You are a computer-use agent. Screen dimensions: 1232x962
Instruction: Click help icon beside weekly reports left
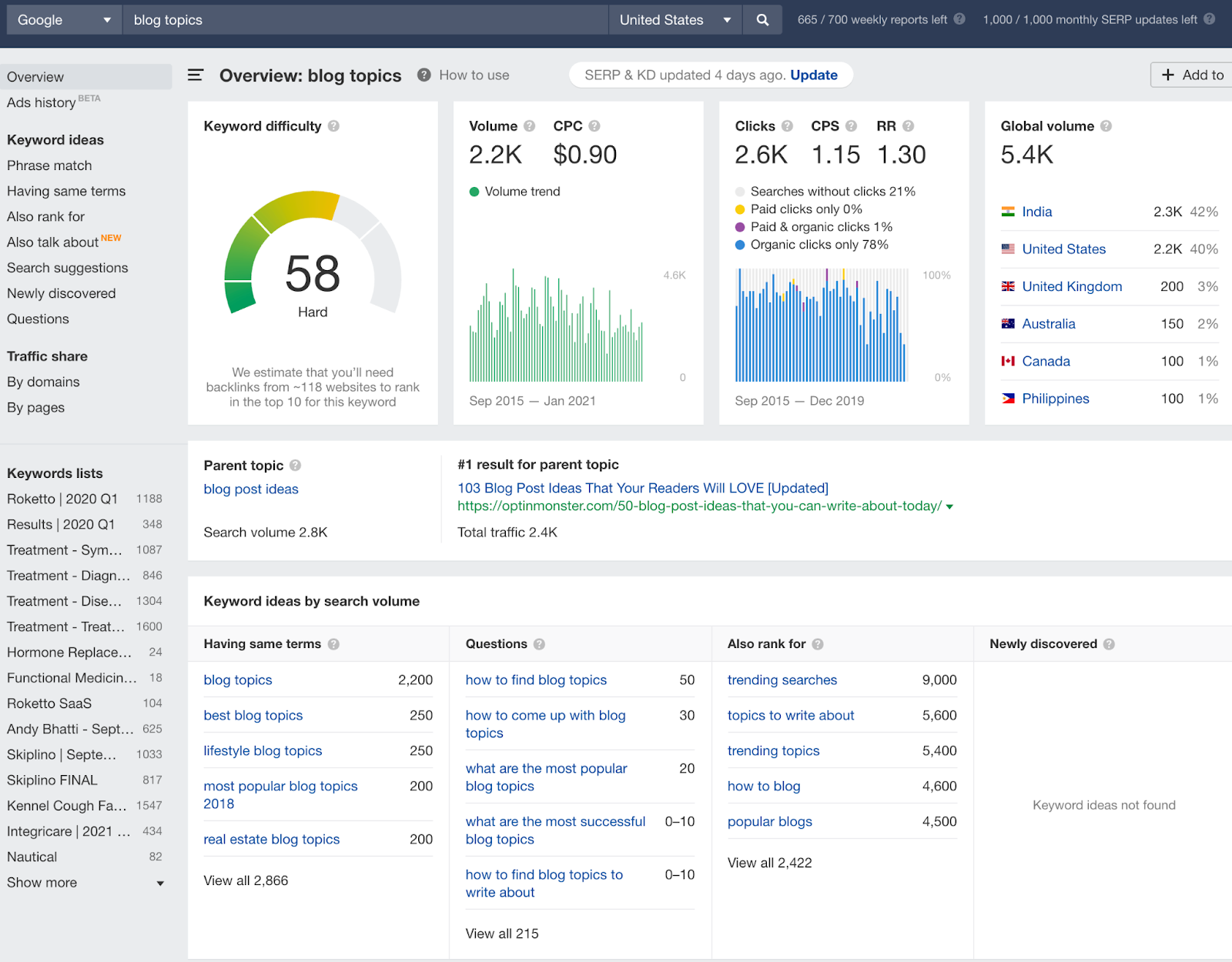point(959,19)
